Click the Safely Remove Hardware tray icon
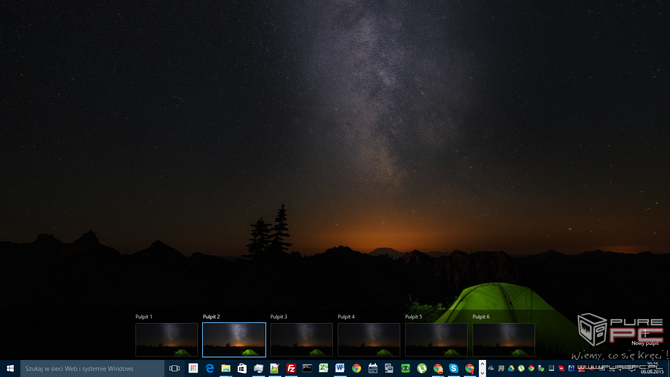 coord(541,368)
